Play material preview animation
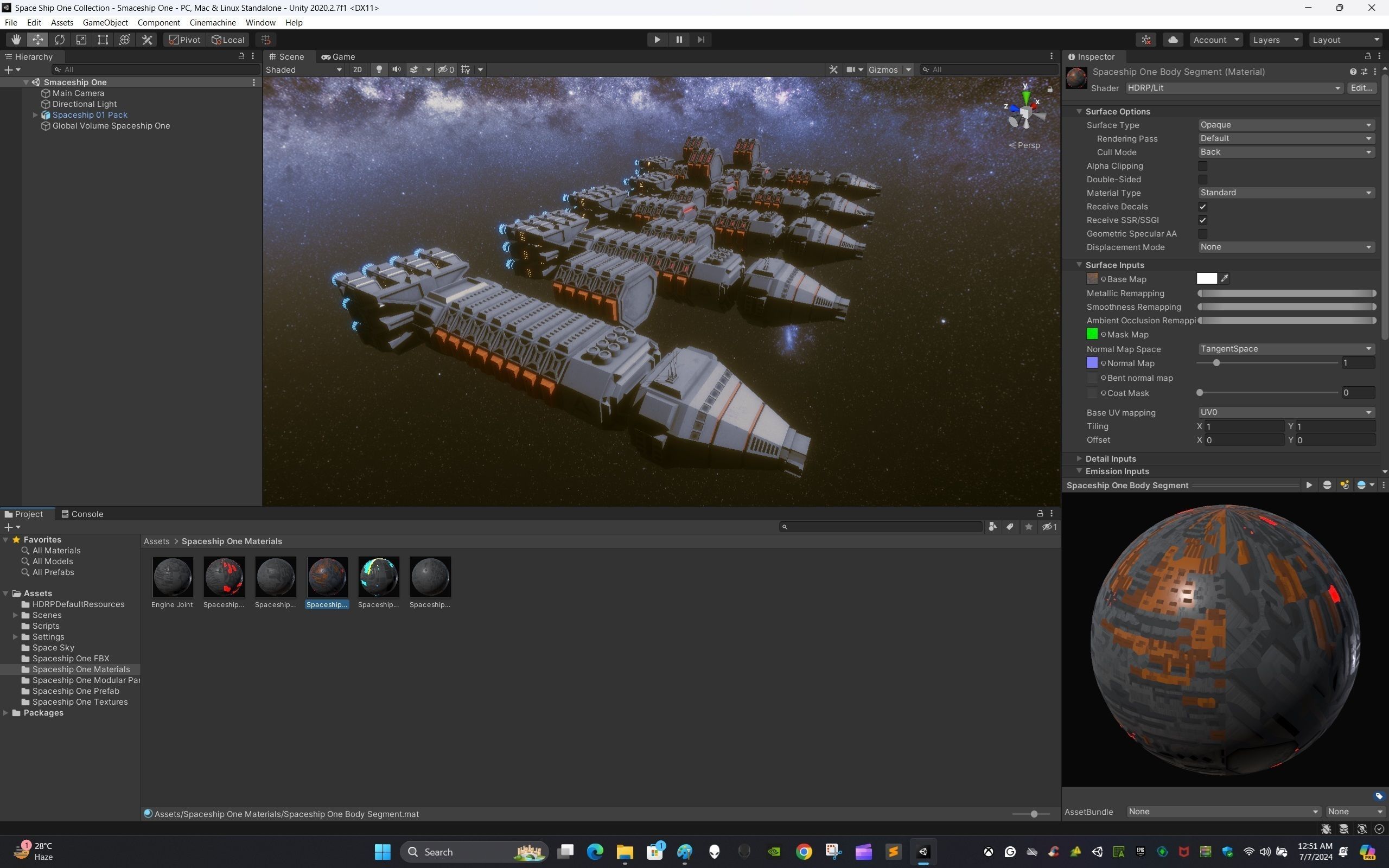 [x=1309, y=486]
